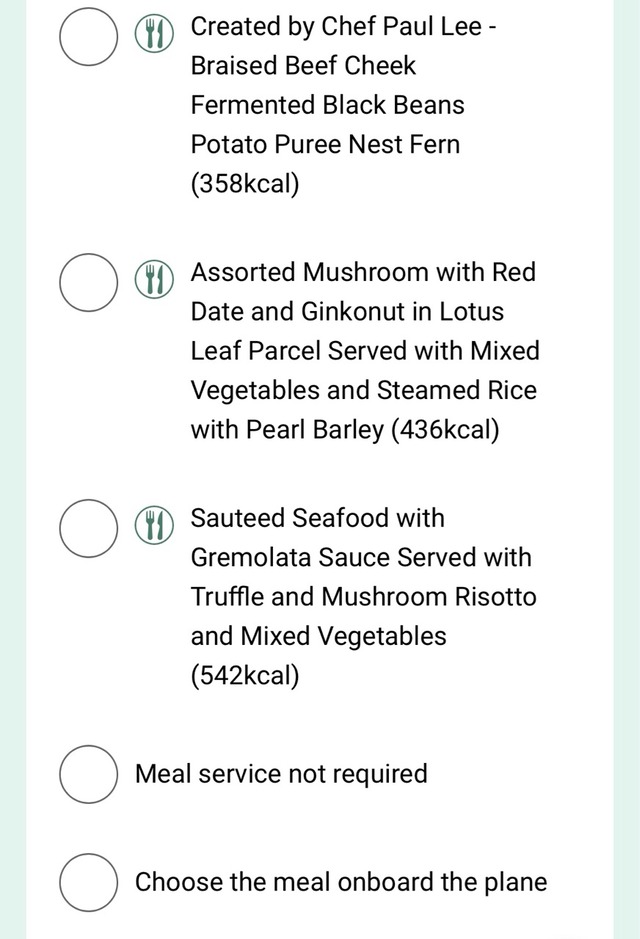
Task: Click the 'Assorted Mushroom with Red' text line
Action: pos(363,272)
